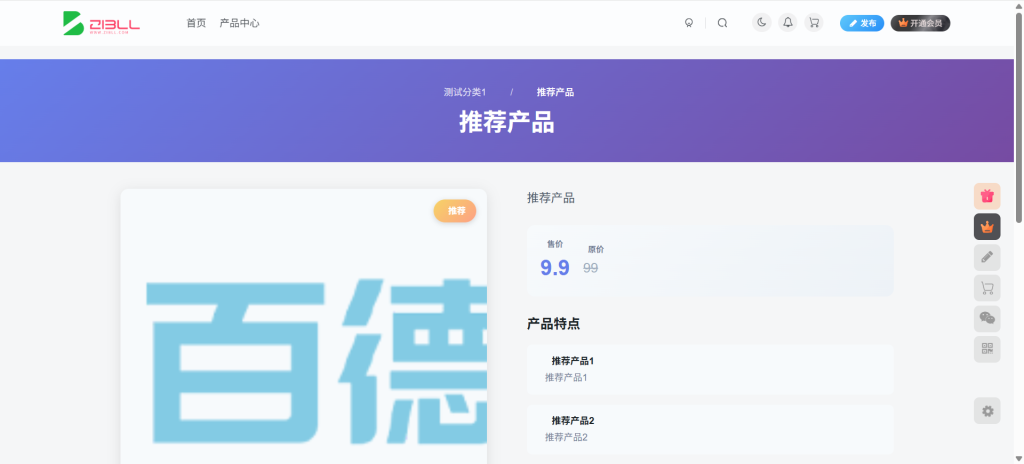The height and width of the screenshot is (464, 1024).
Task: Open shopping cart in top navigation
Action: pos(814,23)
